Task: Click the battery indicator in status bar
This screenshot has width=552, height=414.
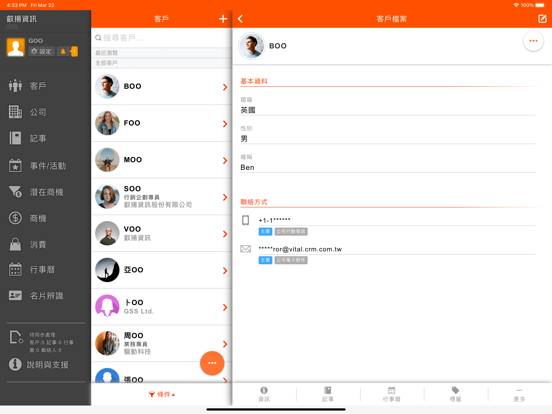Action: (540, 5)
